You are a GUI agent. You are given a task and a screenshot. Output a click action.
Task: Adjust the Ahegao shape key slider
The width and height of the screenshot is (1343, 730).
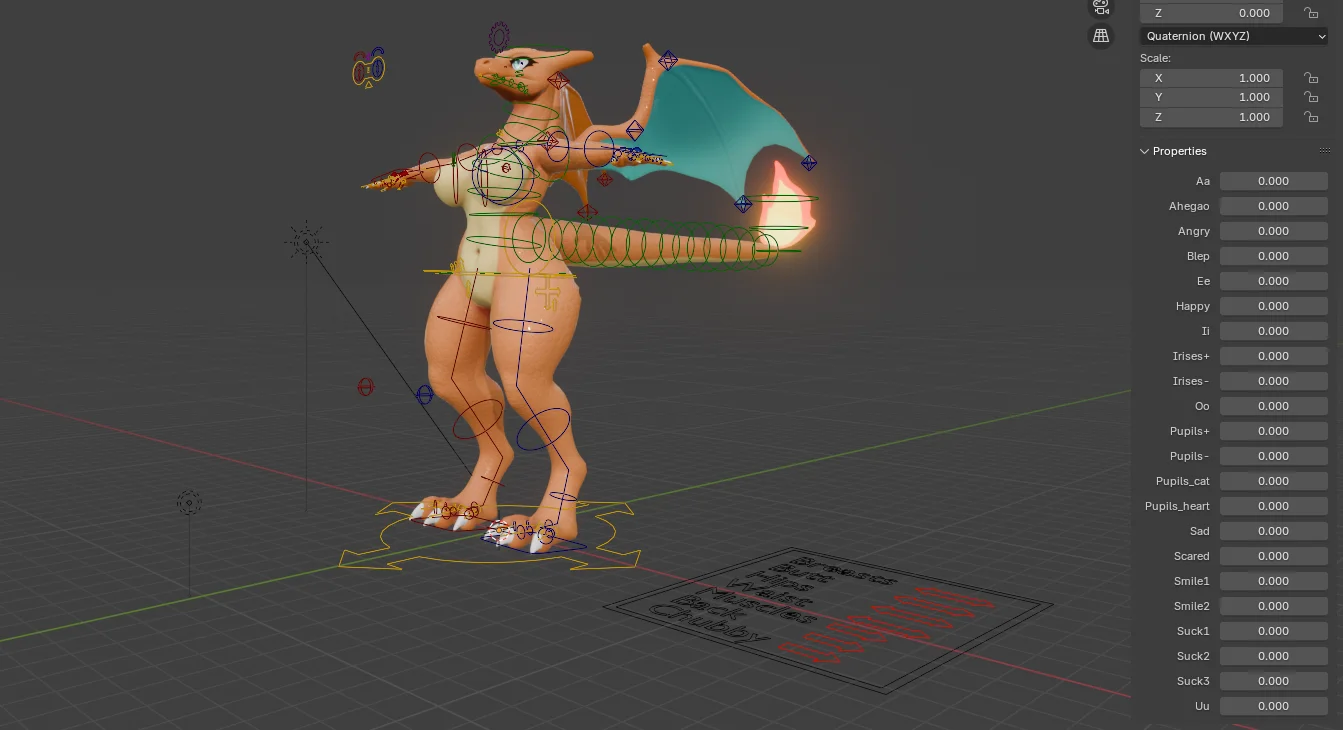tap(1273, 205)
